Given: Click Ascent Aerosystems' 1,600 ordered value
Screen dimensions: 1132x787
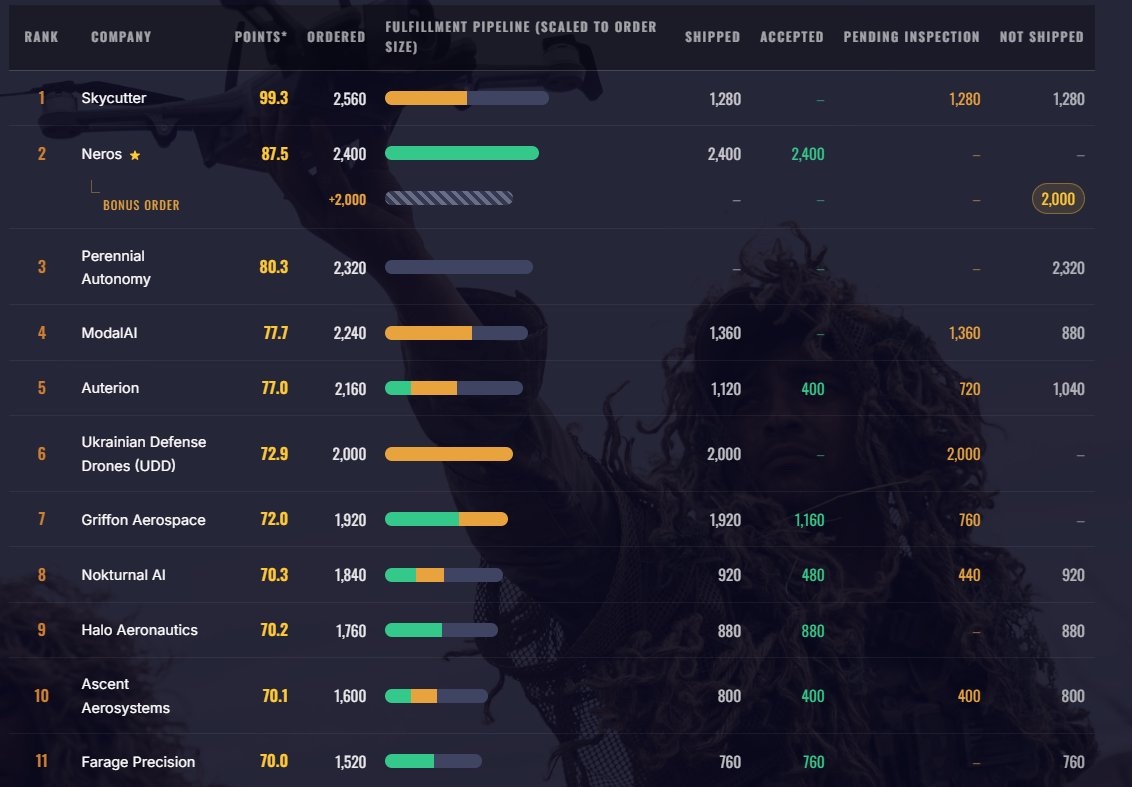Looking at the screenshot, I should tap(350, 696).
